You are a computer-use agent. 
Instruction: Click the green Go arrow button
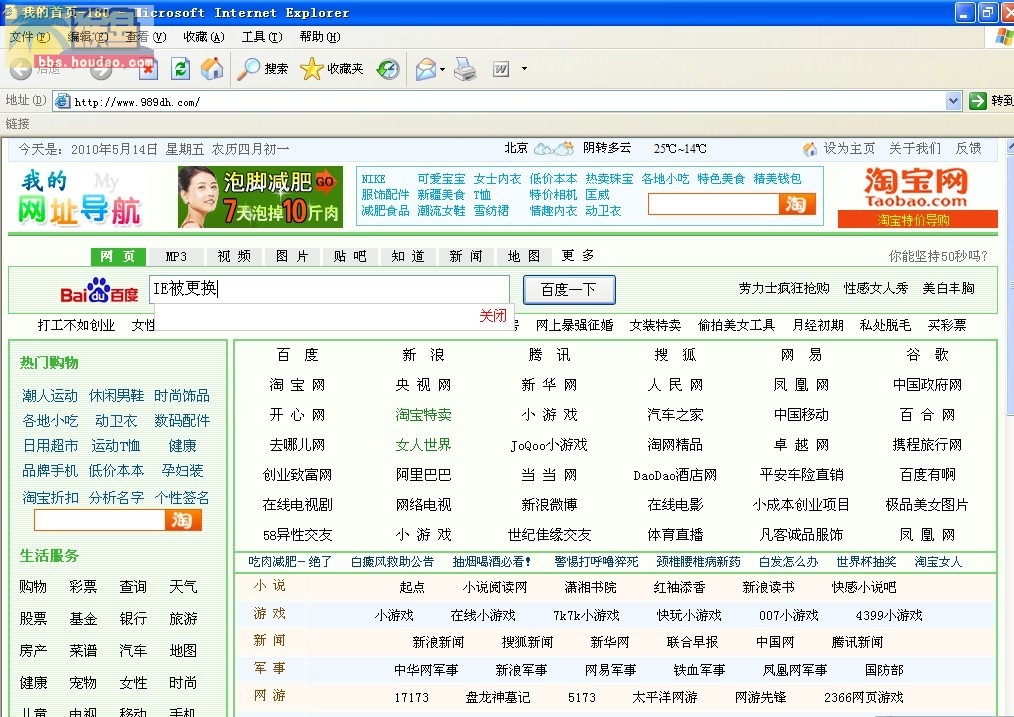click(977, 101)
